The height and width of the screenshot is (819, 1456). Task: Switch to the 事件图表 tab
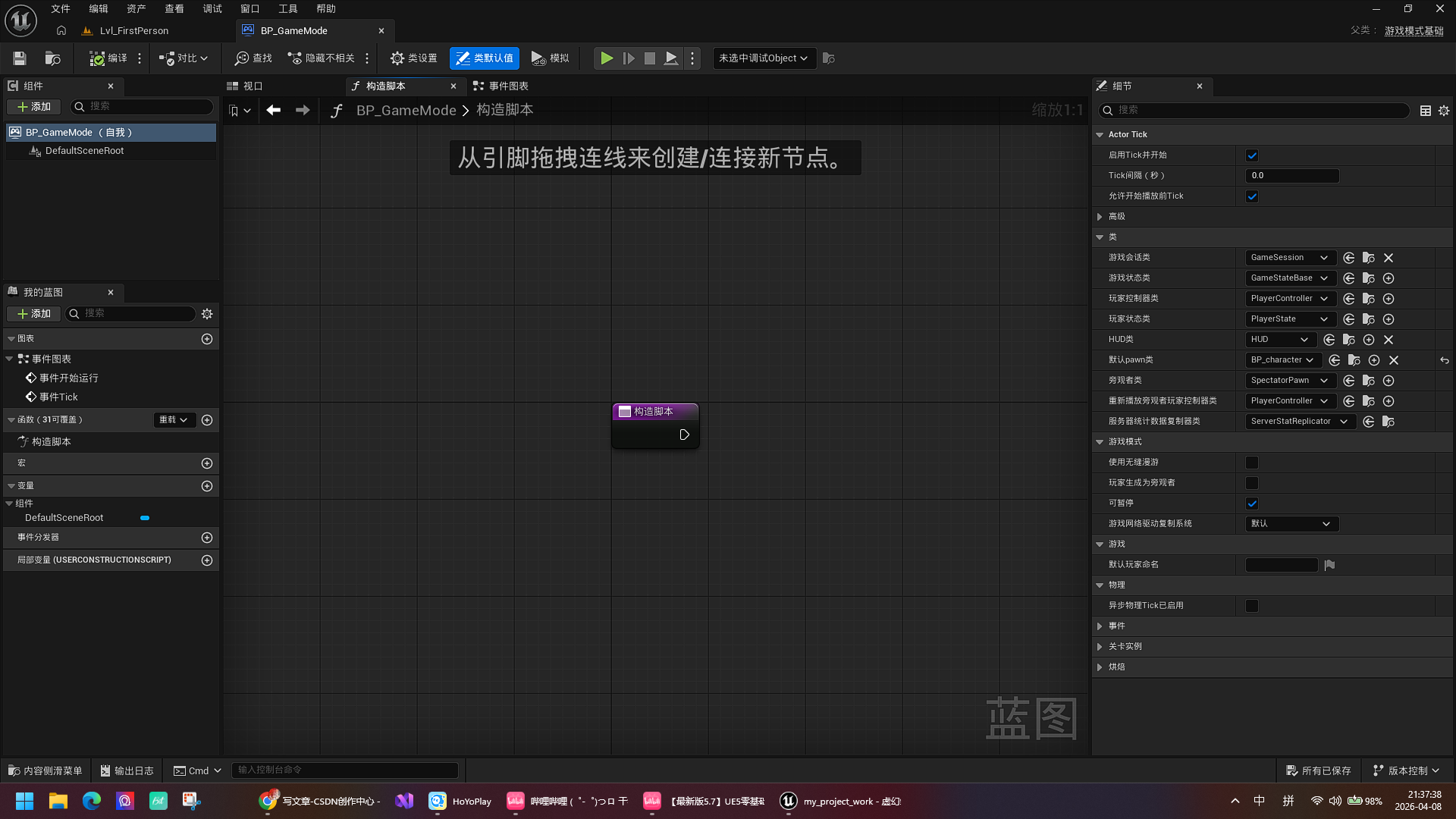point(500,86)
